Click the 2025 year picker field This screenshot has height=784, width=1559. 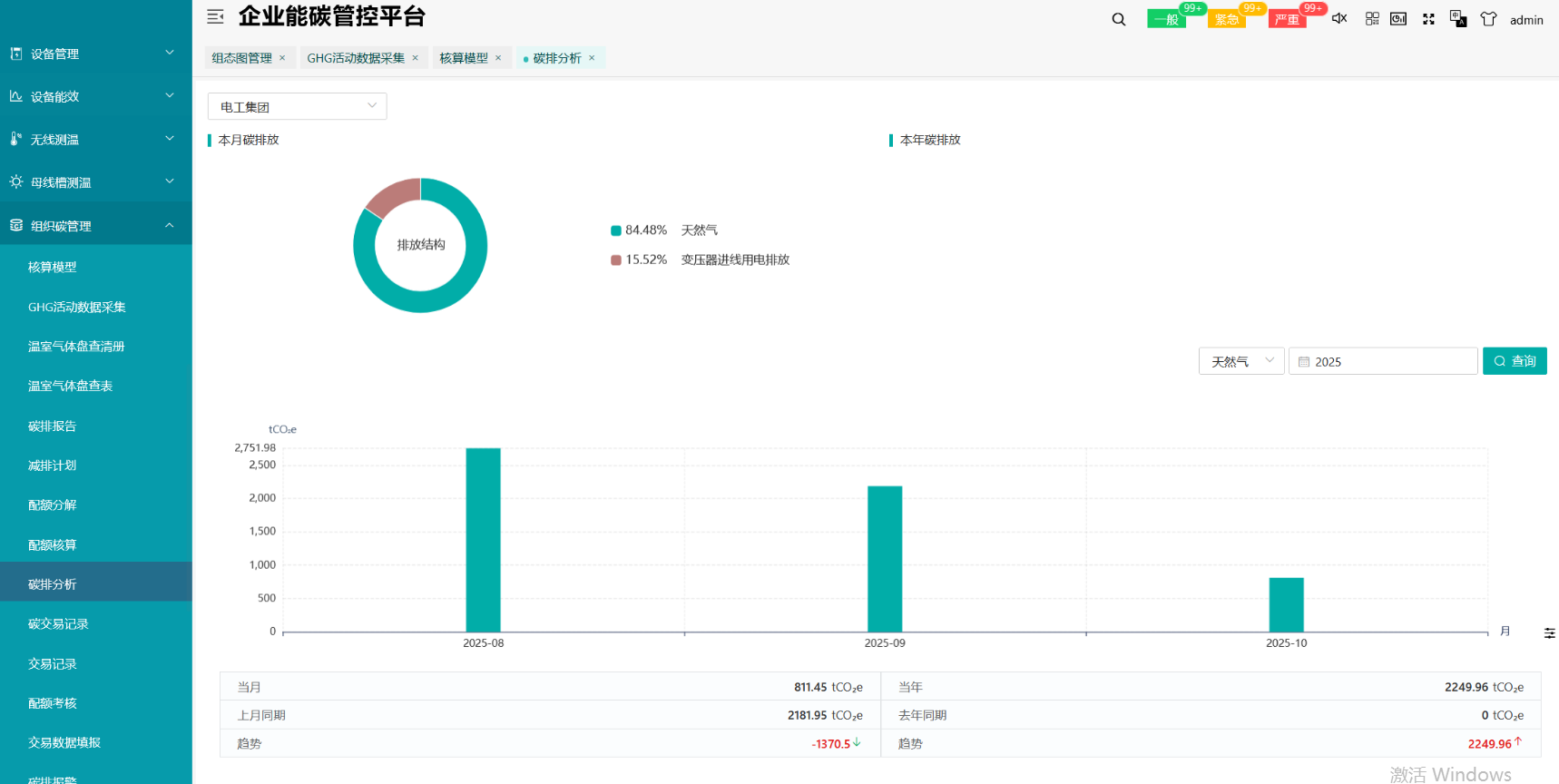pyautogui.click(x=1383, y=361)
